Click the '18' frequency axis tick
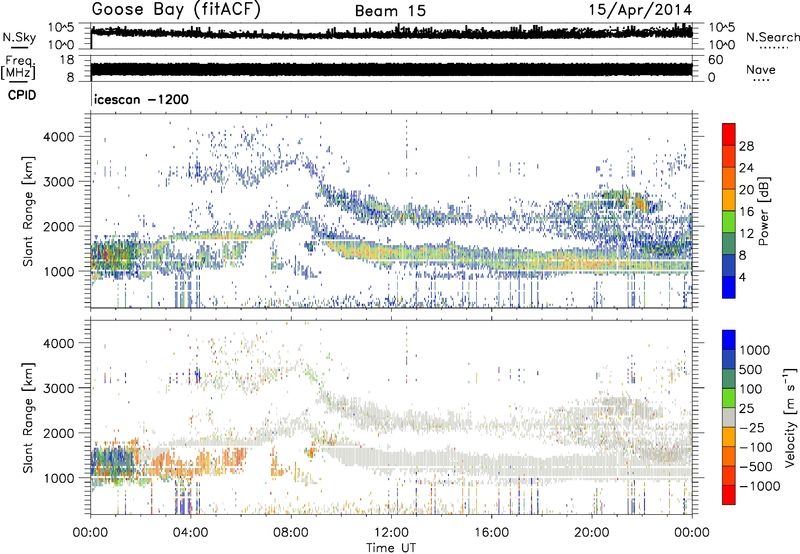 tap(67, 60)
